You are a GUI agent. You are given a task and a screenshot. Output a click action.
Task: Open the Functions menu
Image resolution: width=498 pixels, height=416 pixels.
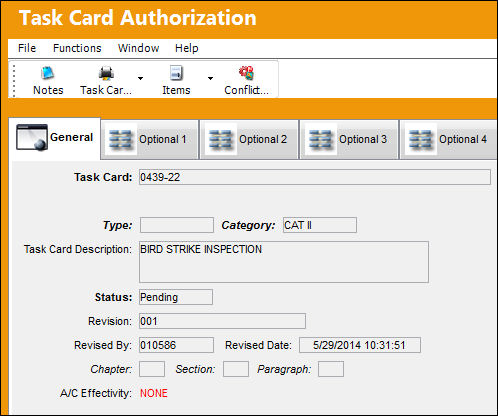pos(77,48)
